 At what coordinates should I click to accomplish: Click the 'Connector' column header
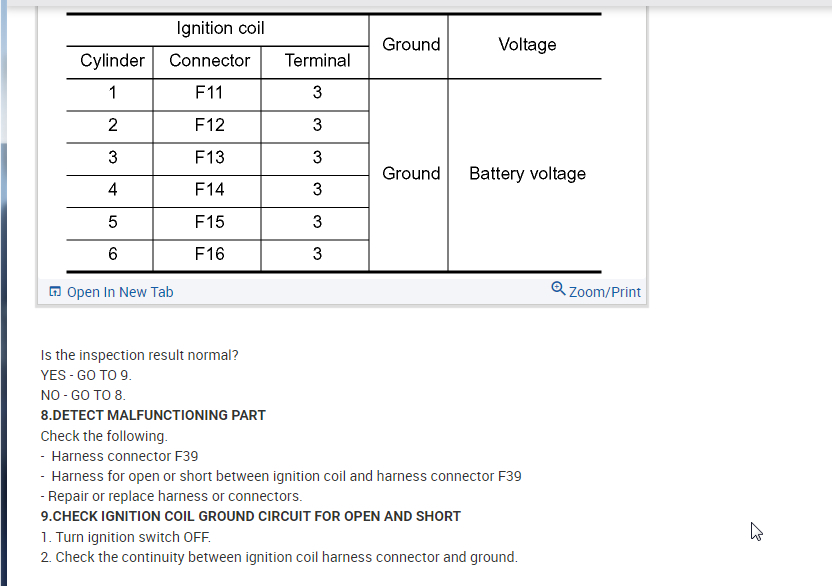pos(210,61)
